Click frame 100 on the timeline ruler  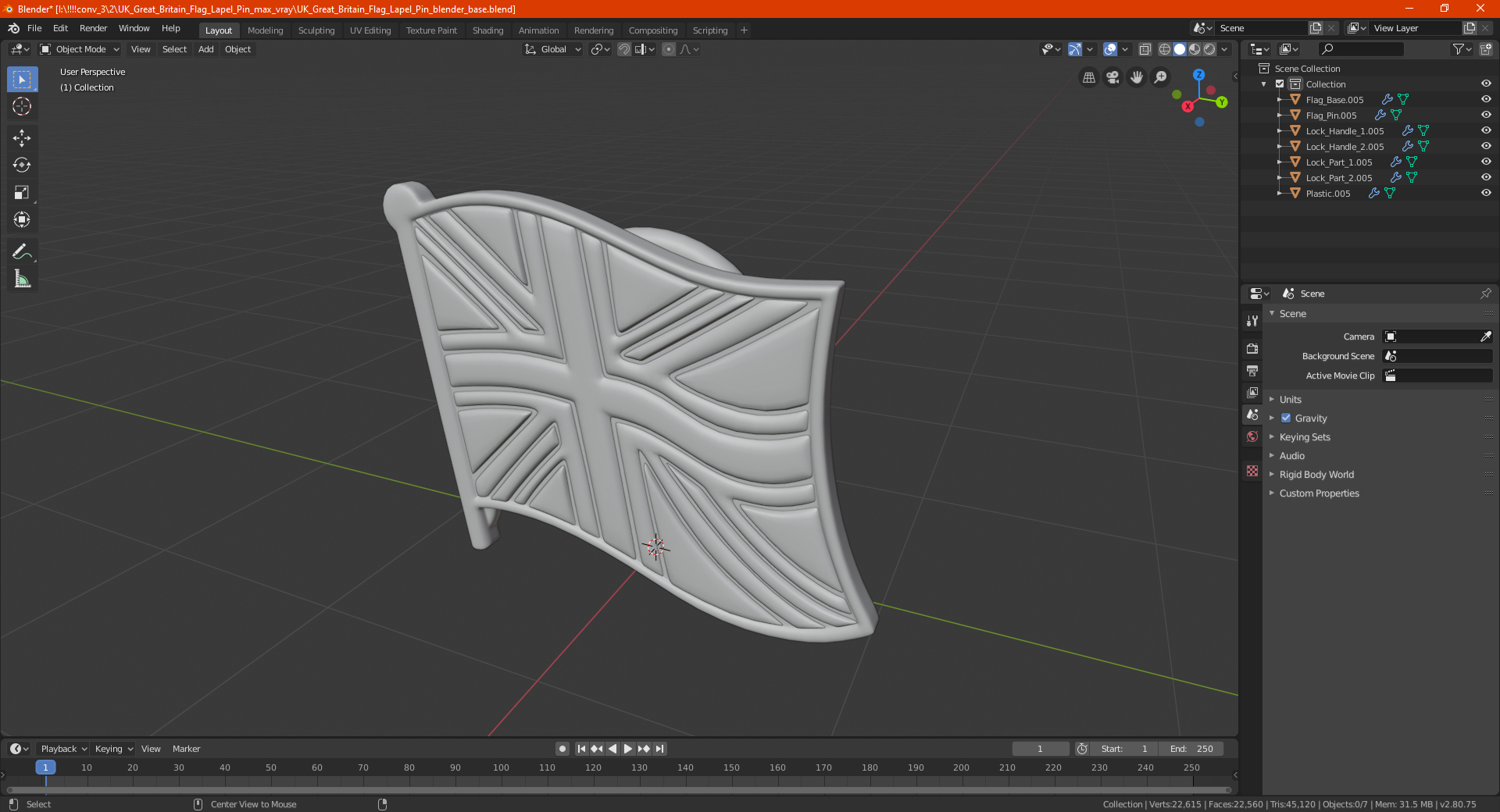pos(501,767)
